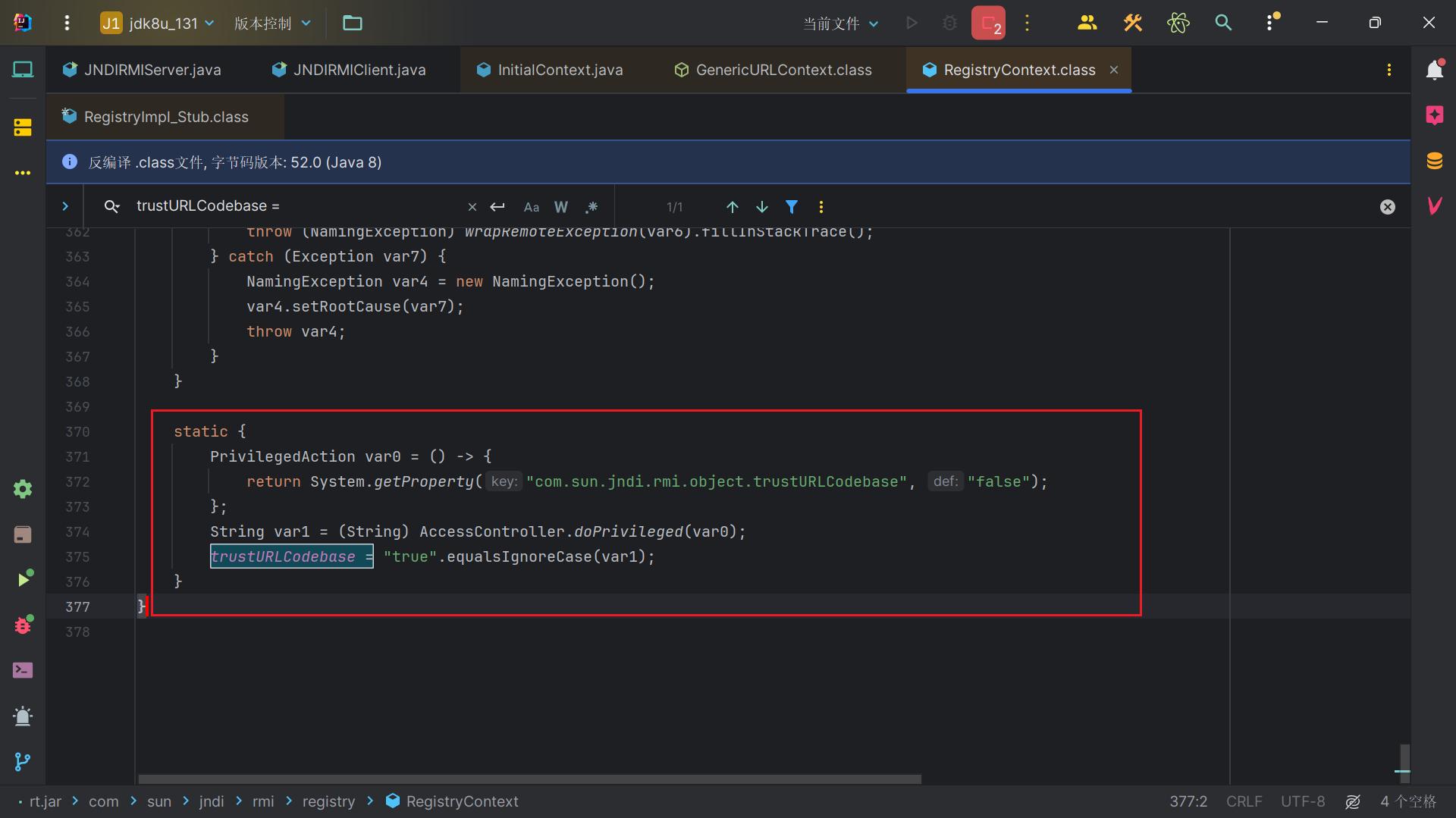
Task: Click the Search Everywhere magnifier icon
Action: 1223,23
